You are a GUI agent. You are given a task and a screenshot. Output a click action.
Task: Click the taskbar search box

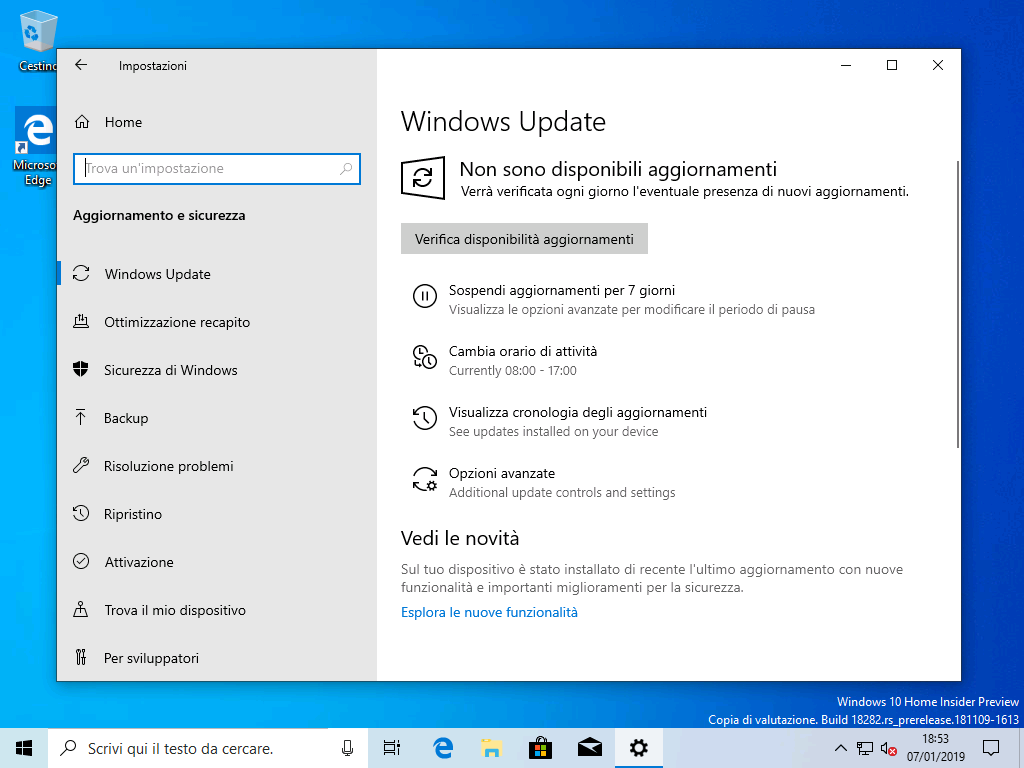pyautogui.click(x=208, y=748)
